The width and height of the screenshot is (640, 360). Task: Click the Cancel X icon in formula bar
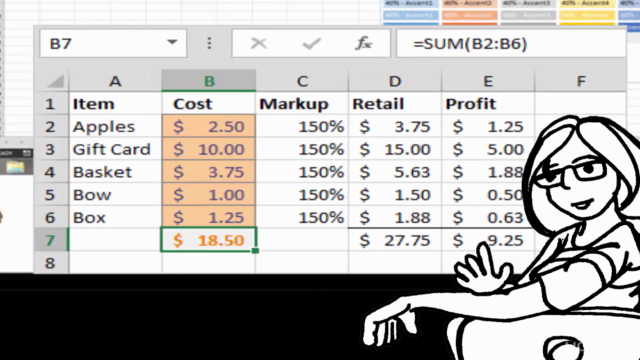[x=259, y=43]
